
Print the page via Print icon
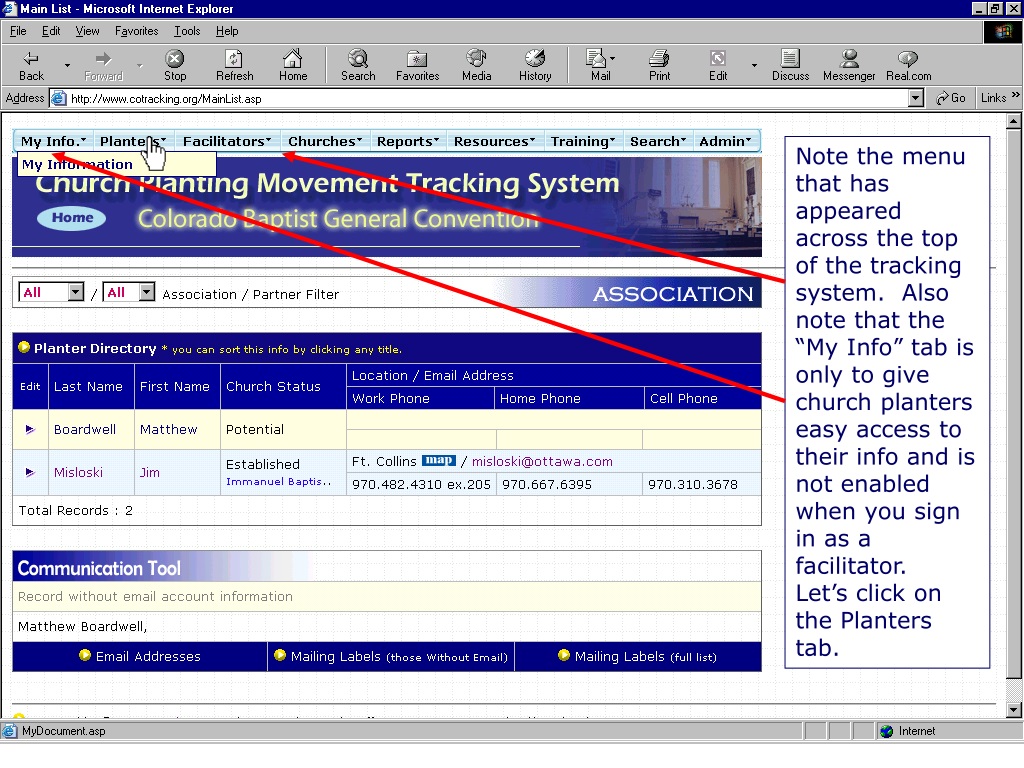tap(659, 65)
